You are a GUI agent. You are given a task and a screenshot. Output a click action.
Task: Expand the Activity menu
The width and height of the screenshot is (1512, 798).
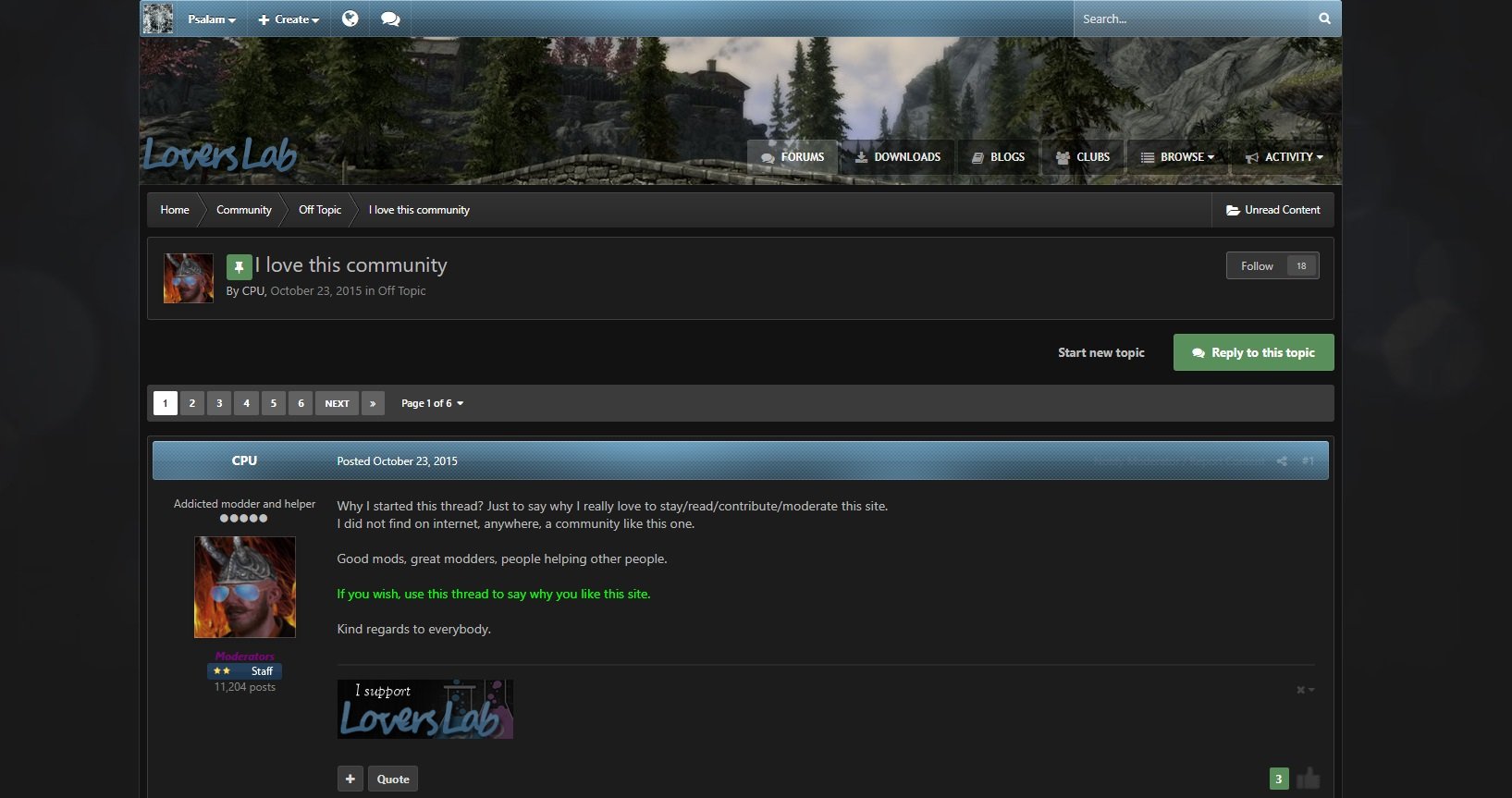[1285, 157]
